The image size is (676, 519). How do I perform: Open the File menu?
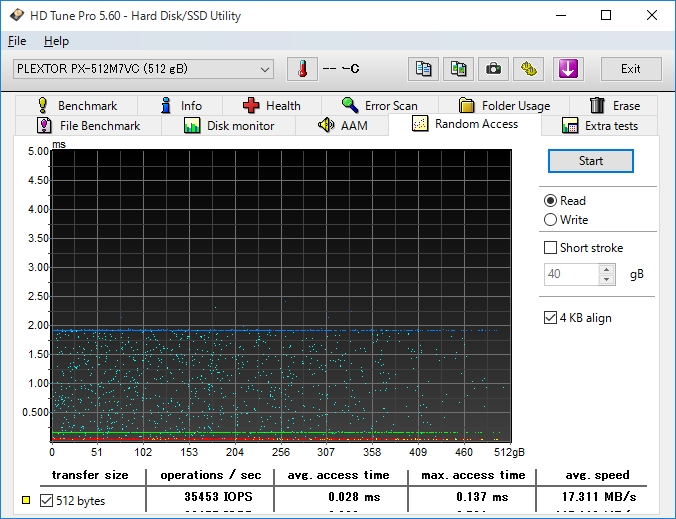[x=17, y=41]
